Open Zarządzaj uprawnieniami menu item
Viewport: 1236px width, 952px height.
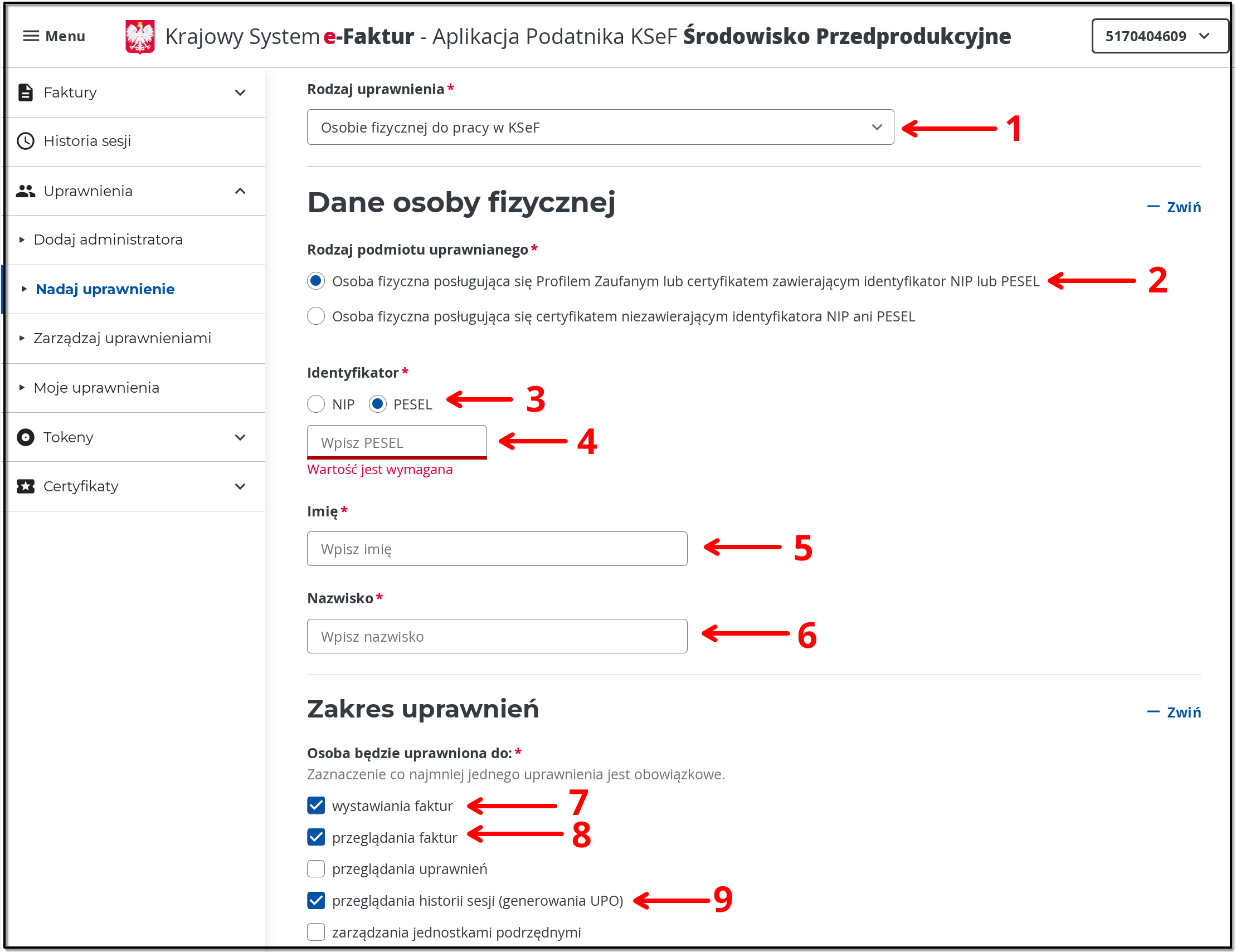click(122, 338)
